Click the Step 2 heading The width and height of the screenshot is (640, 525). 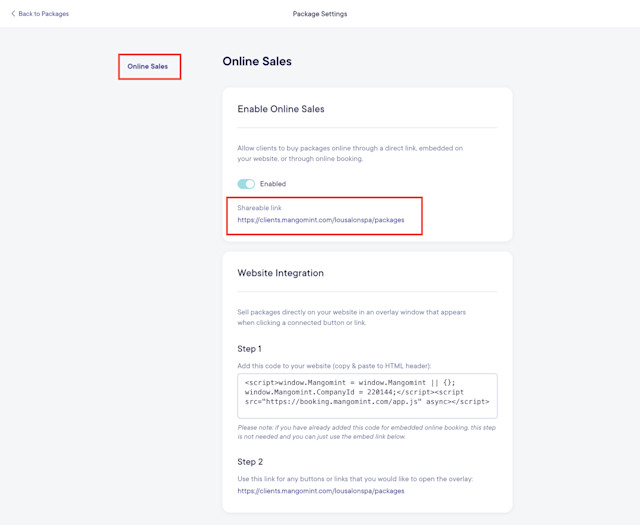tap(250, 462)
